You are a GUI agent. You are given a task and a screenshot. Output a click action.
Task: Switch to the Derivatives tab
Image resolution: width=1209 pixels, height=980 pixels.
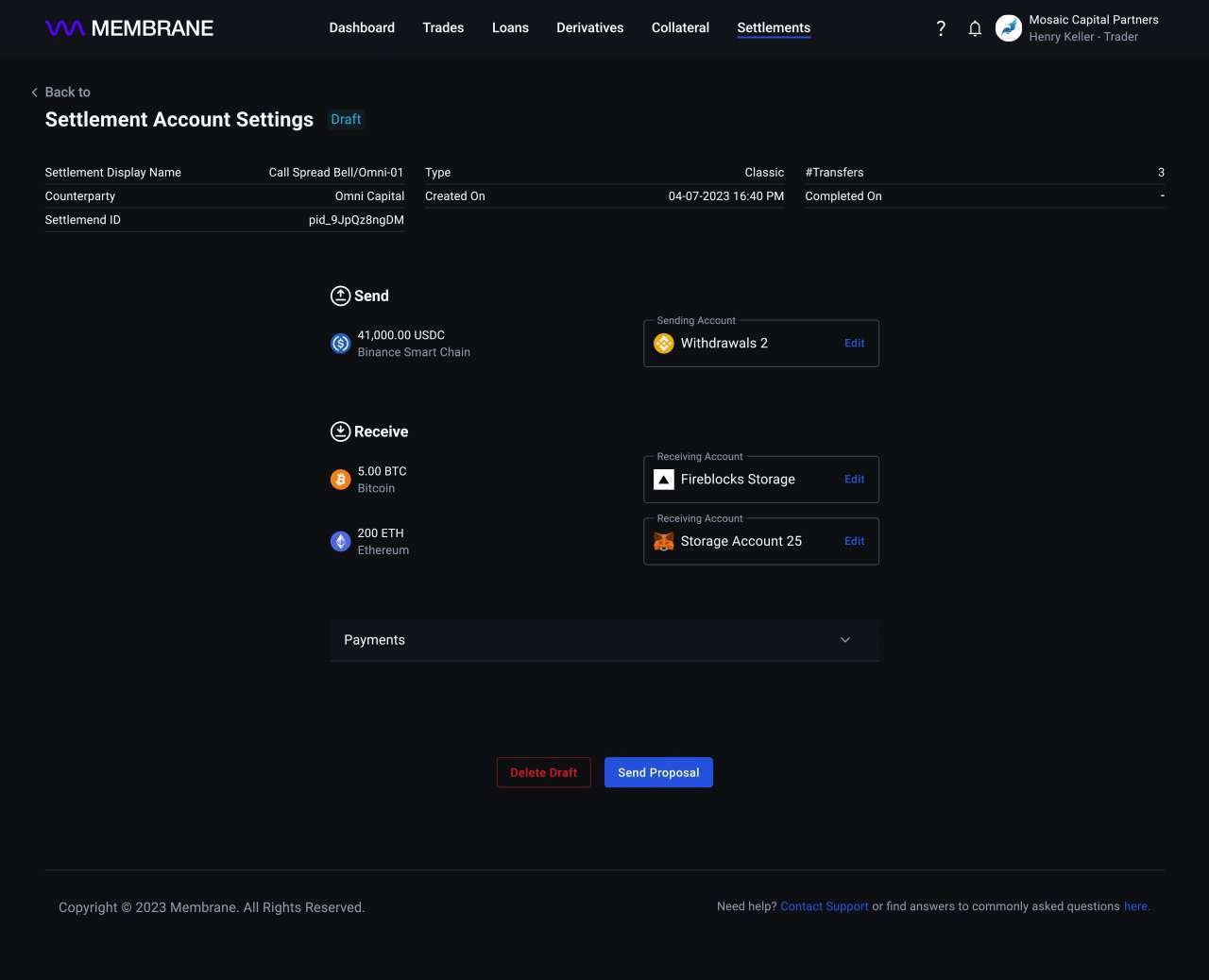click(x=589, y=28)
